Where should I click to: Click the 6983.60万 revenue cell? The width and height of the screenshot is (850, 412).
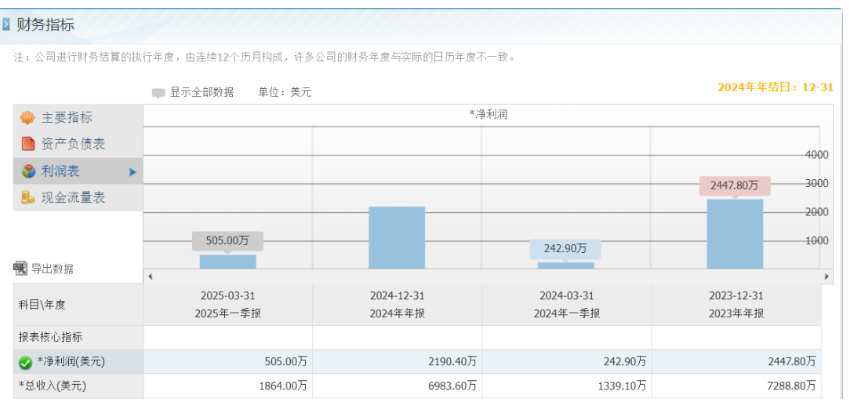(x=397, y=386)
